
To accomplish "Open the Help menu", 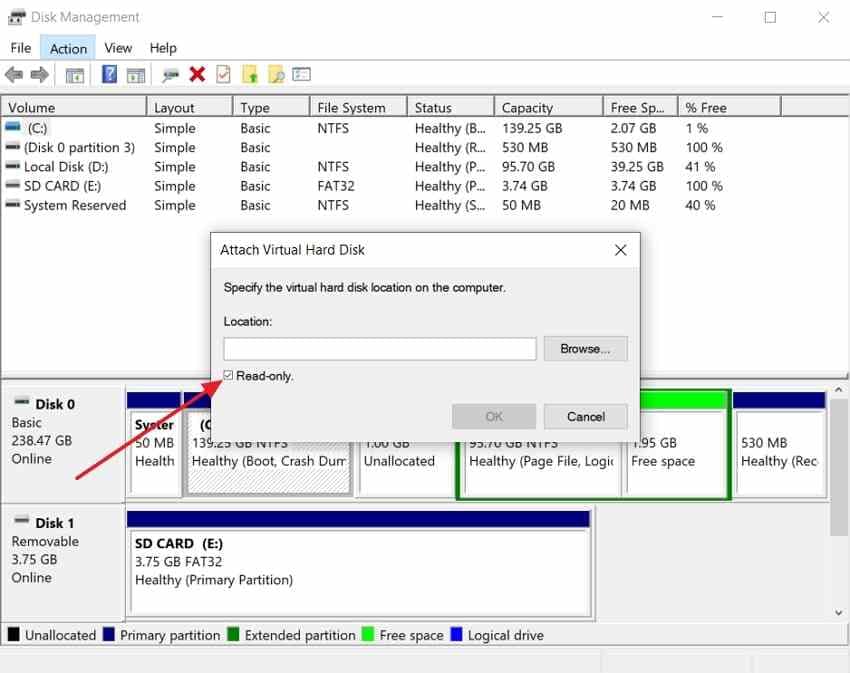I will click(x=163, y=48).
